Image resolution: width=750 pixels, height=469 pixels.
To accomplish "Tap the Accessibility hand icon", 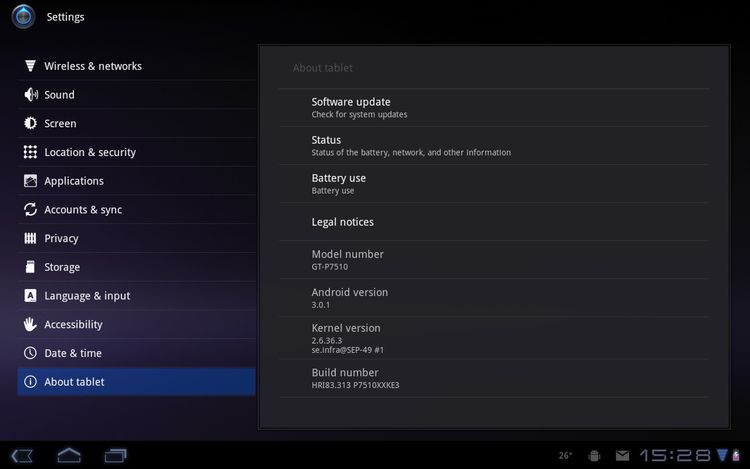I will pyautogui.click(x=30, y=325).
